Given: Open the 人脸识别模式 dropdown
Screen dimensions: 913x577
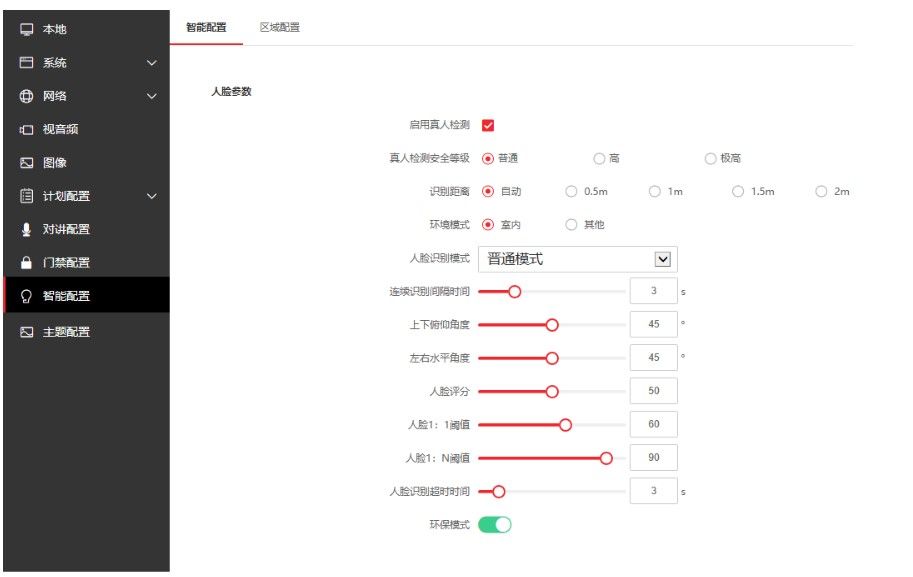Looking at the screenshot, I should 578,259.
